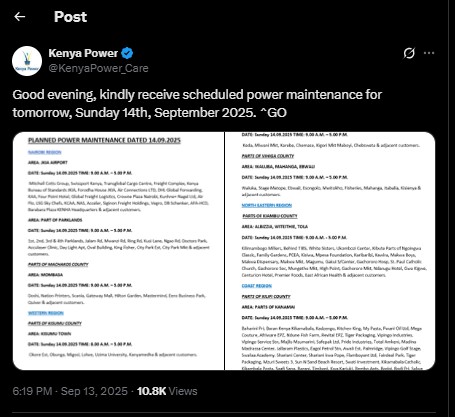455x417 pixels.
Task: Click the blue verified badge
Action: point(127,53)
